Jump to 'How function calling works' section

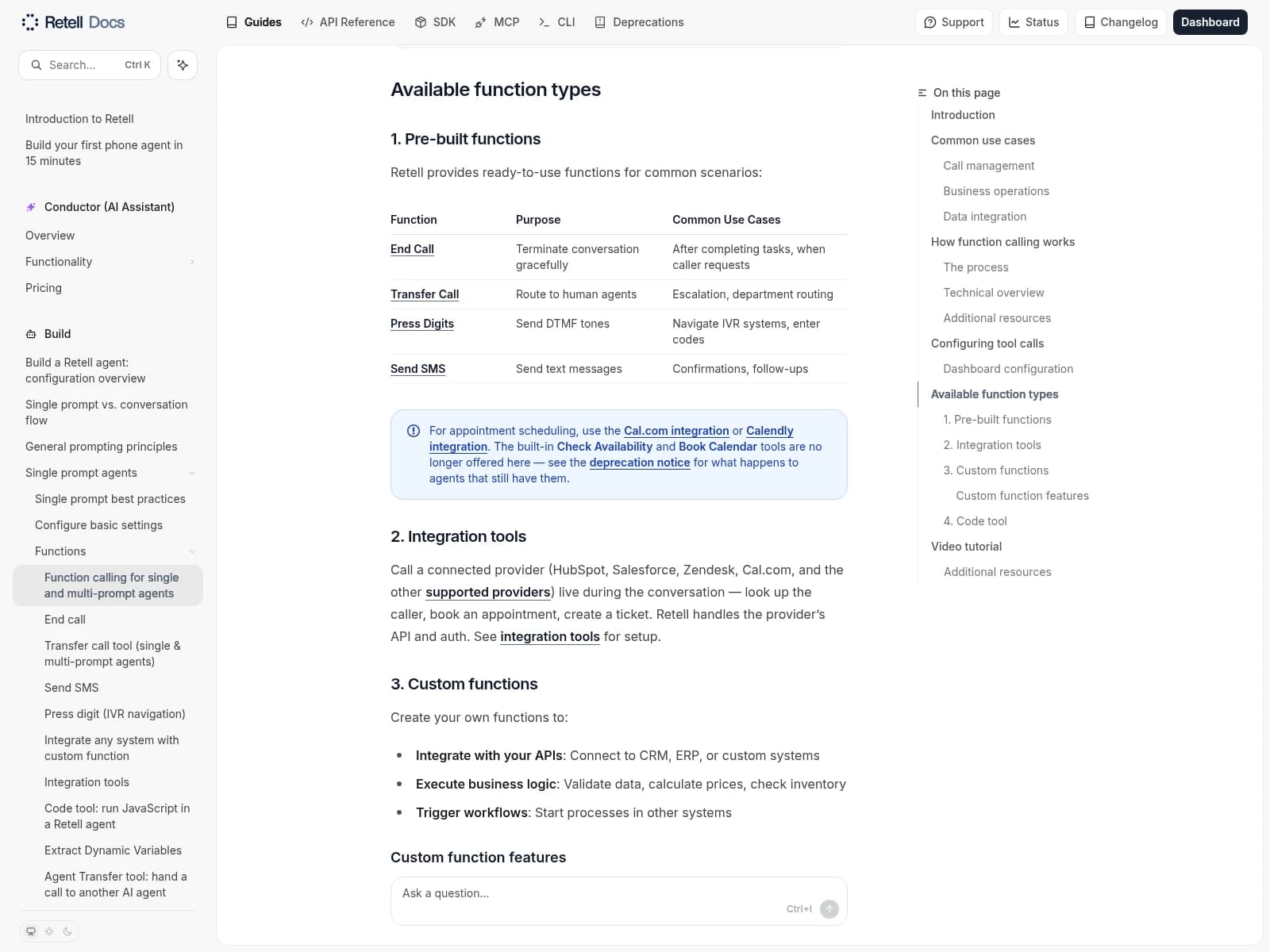click(1003, 242)
